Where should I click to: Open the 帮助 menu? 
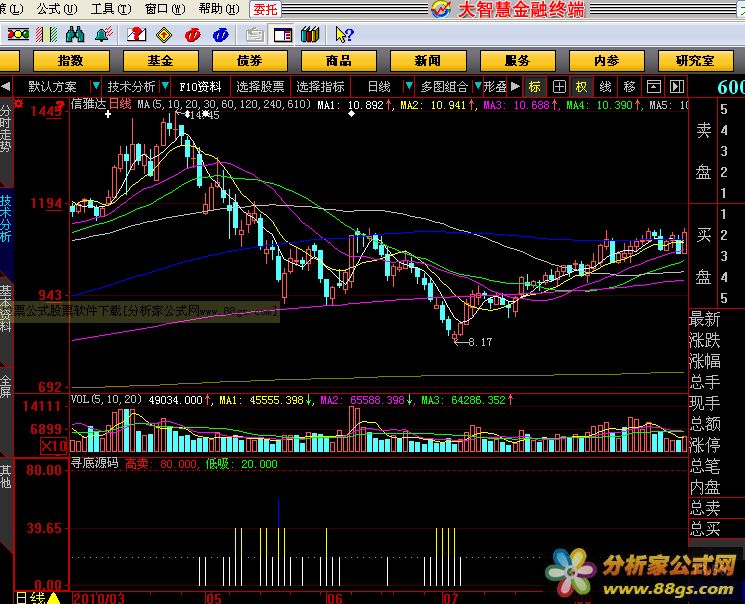219,9
